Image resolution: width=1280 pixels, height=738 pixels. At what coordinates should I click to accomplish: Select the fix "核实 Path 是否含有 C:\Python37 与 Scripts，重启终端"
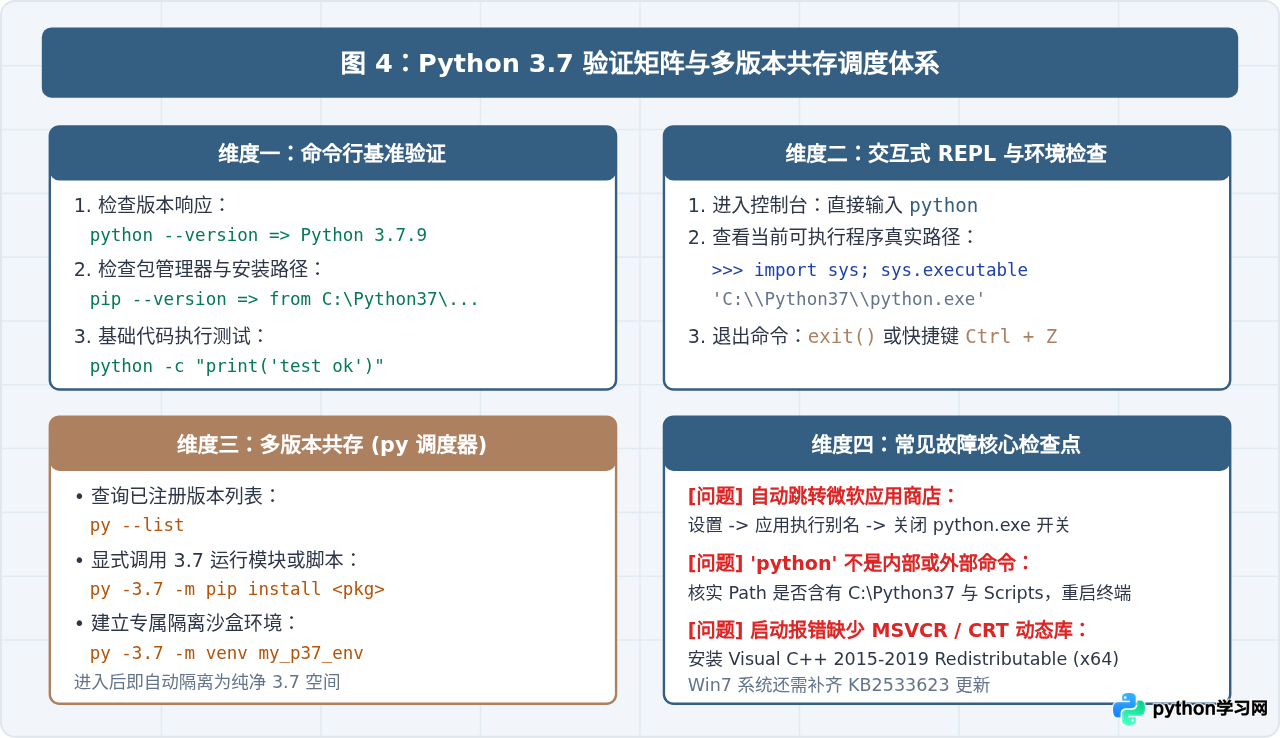click(910, 593)
